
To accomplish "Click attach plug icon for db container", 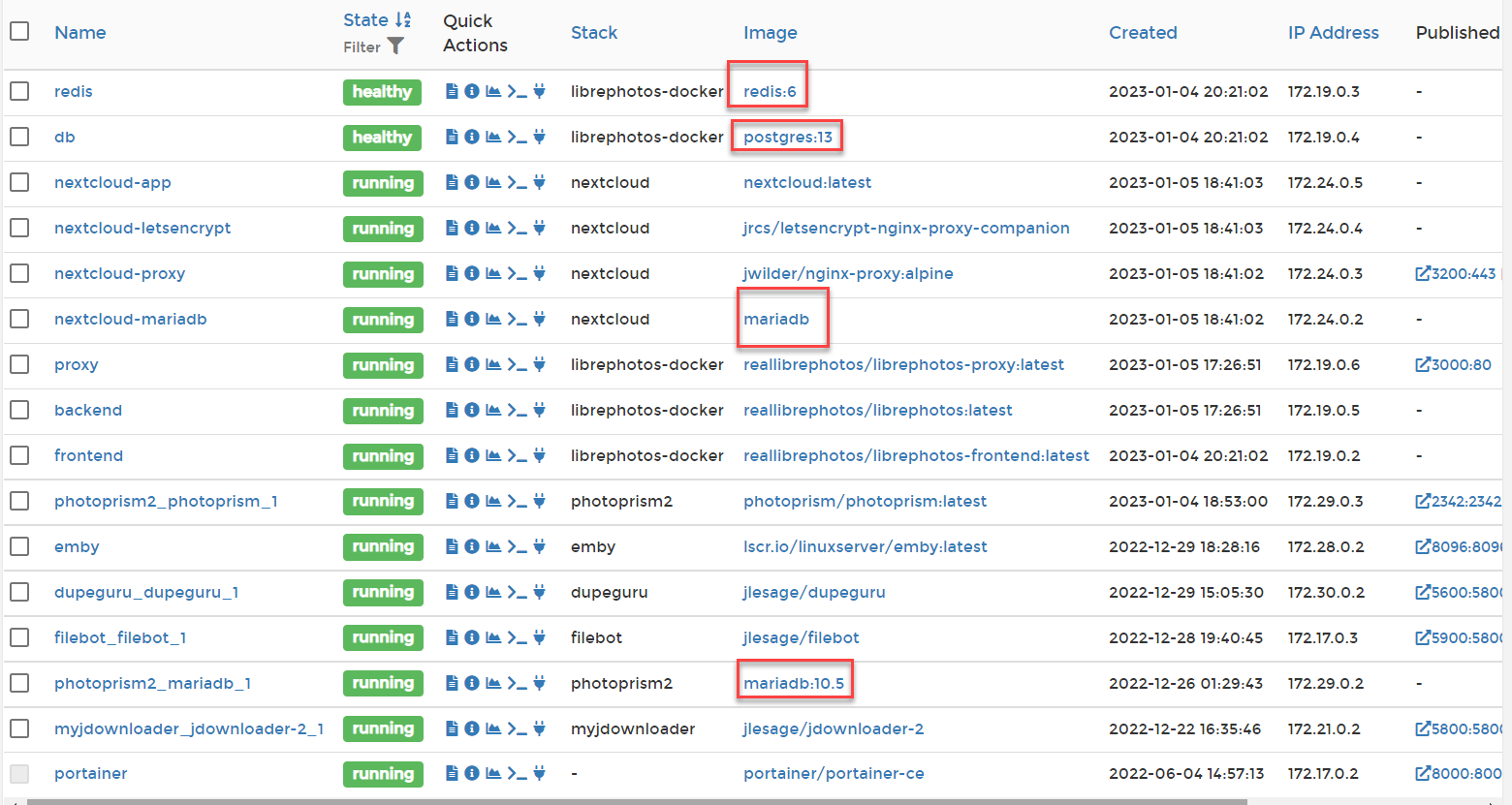I will (540, 137).
